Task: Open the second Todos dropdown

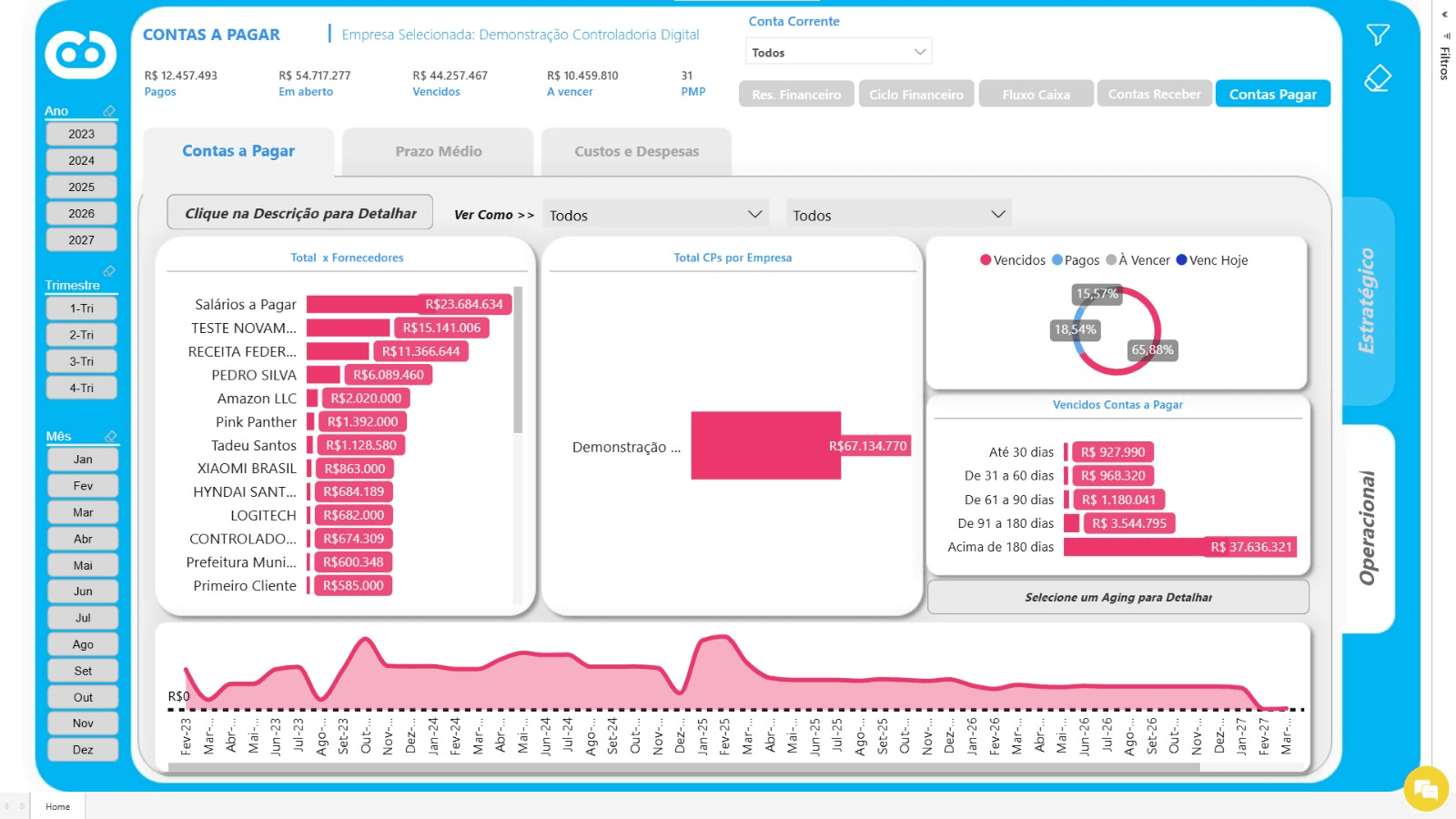Action: [898, 215]
